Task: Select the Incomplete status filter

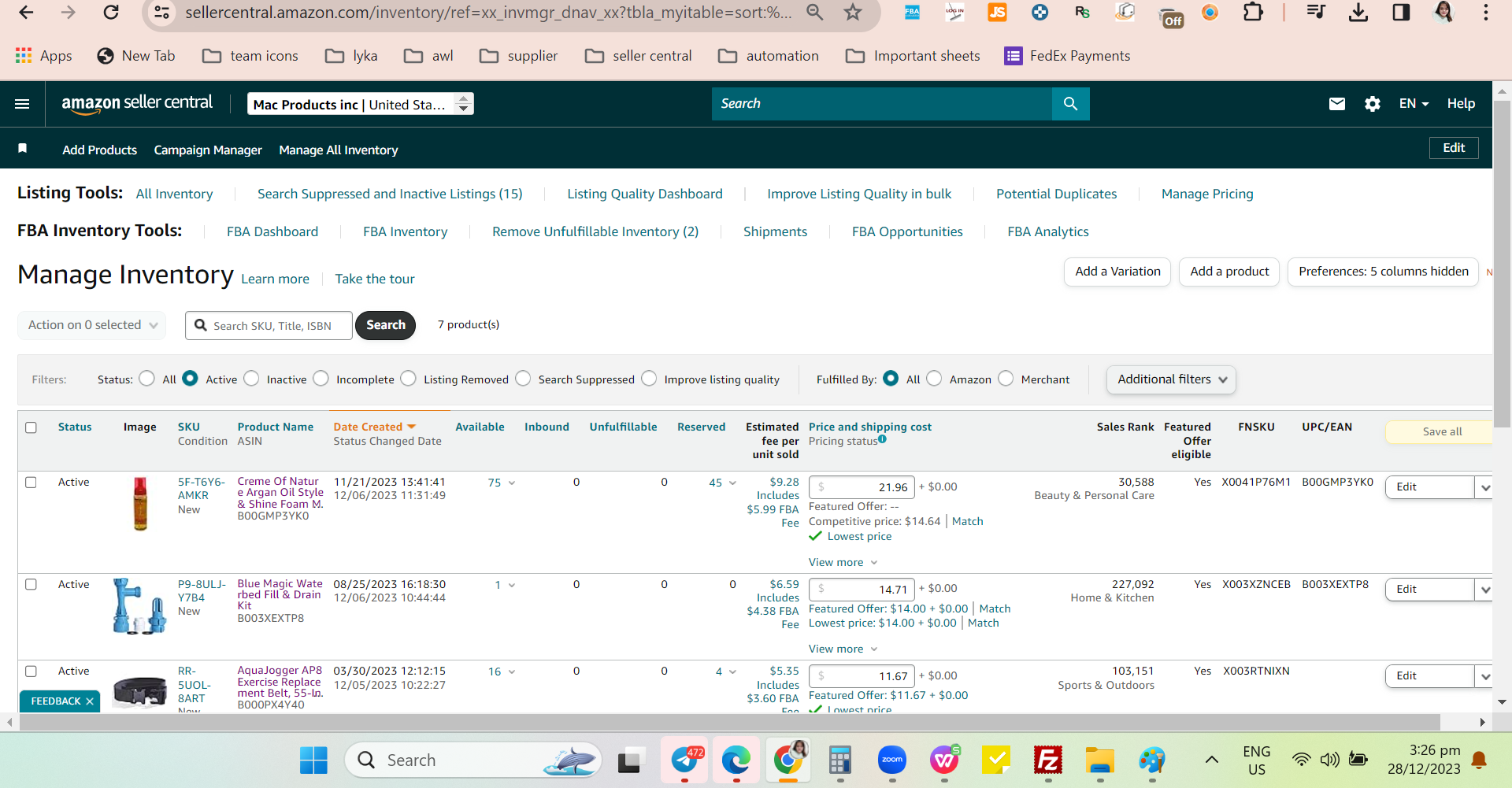Action: [321, 379]
